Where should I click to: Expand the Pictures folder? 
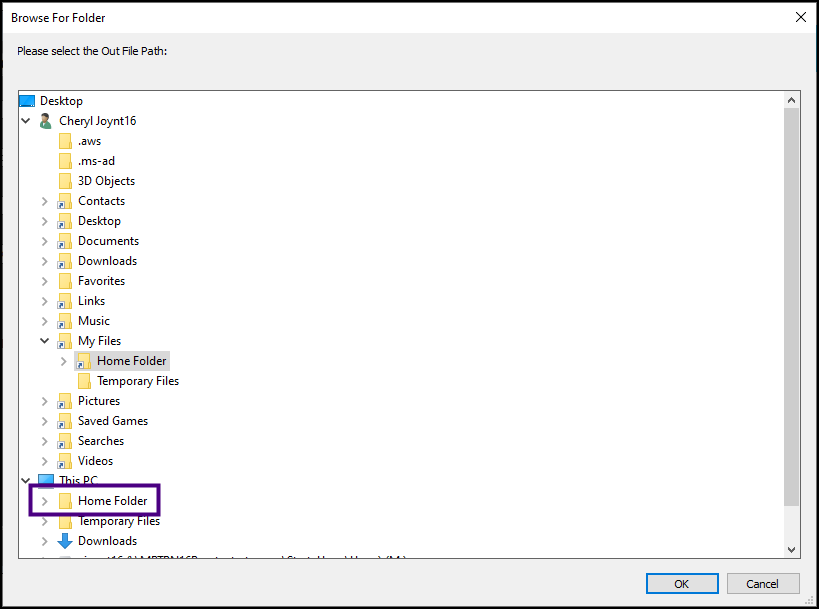tap(44, 401)
